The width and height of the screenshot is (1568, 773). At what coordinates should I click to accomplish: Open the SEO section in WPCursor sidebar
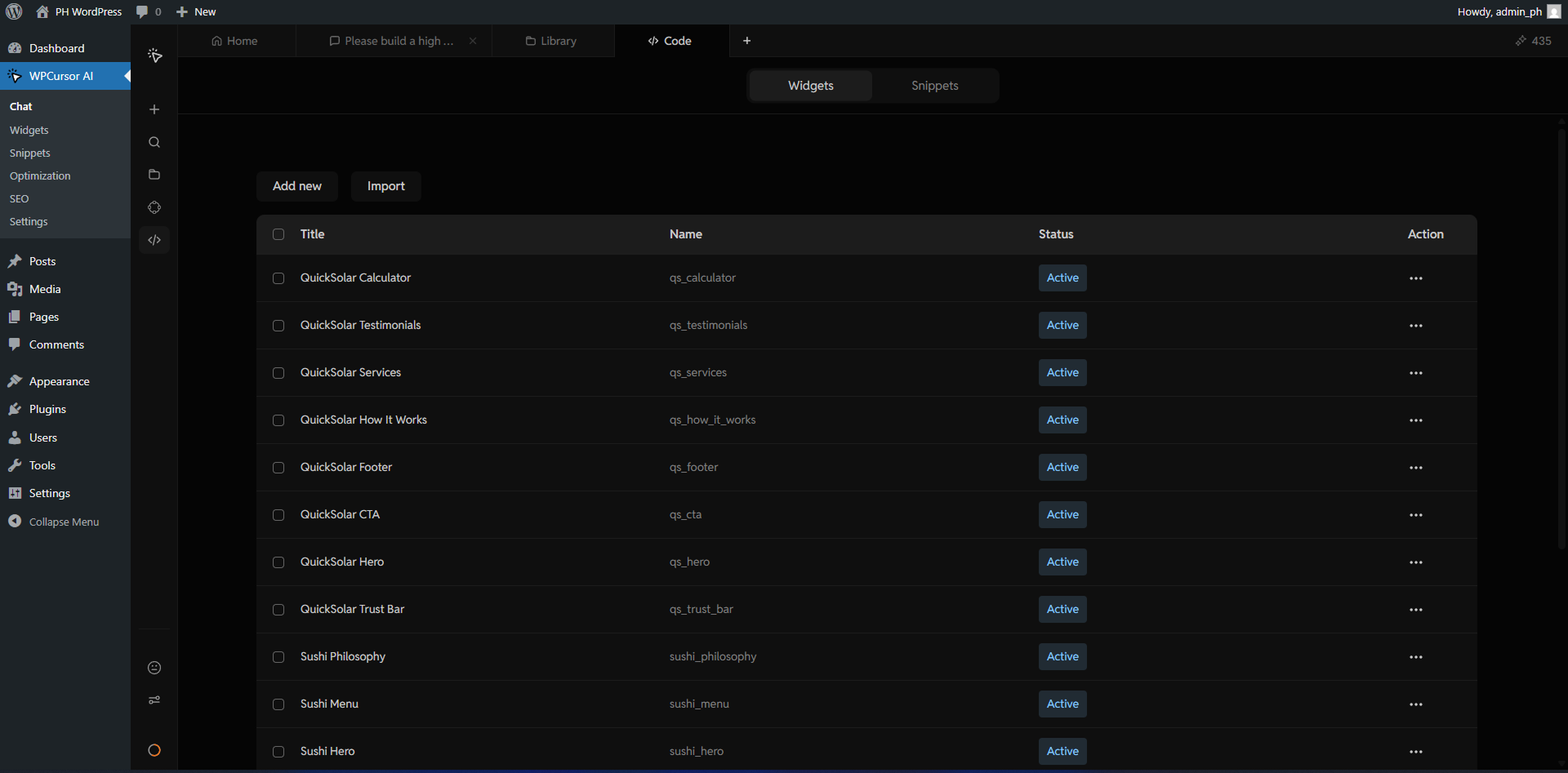tap(19, 198)
